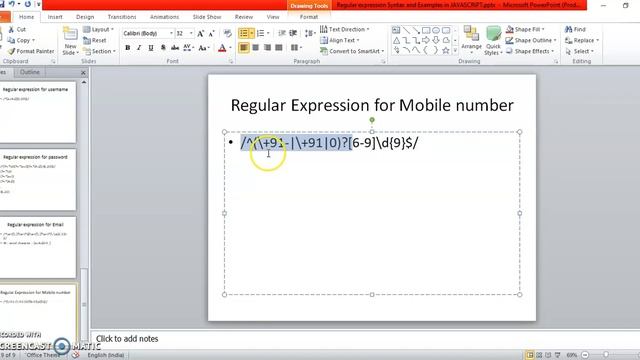Open Text Direction dropdown
Image resolution: width=640 pixels, height=360 pixels.
[345, 29]
